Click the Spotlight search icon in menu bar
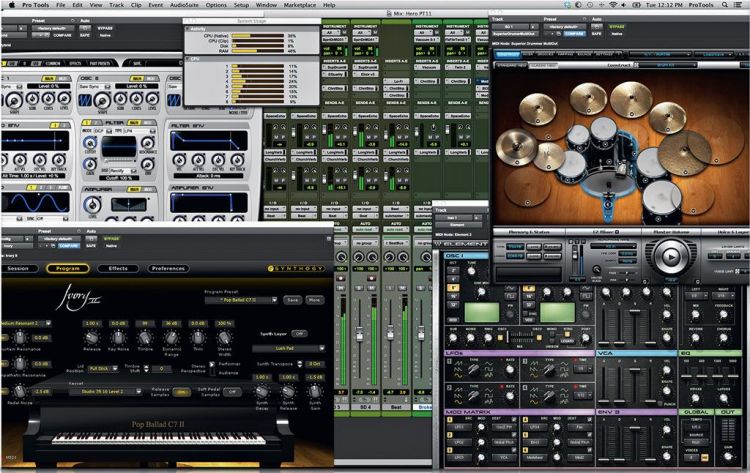The height and width of the screenshot is (473, 750). (725, 5)
